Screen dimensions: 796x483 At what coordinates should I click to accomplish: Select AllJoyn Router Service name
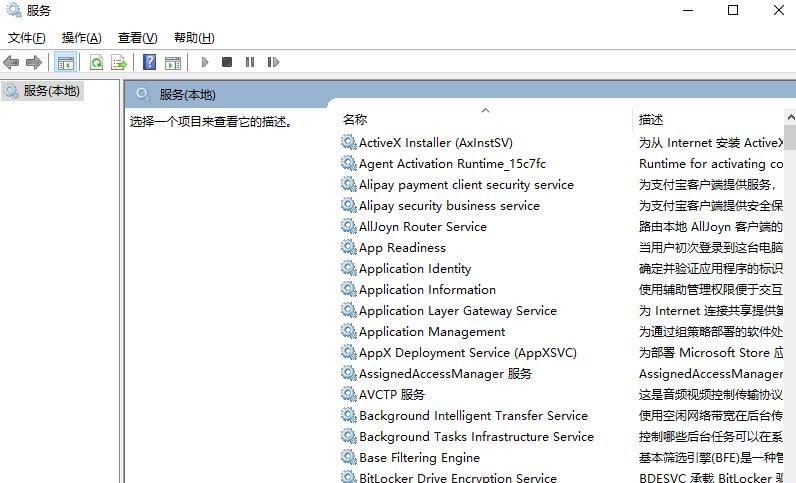point(423,227)
